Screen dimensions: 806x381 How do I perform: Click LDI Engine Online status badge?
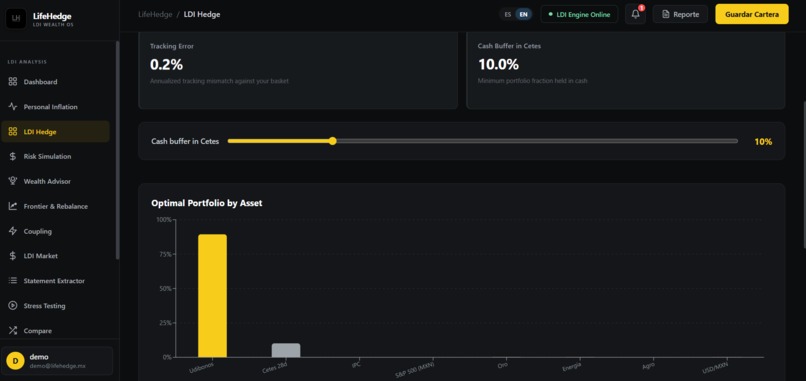click(579, 14)
